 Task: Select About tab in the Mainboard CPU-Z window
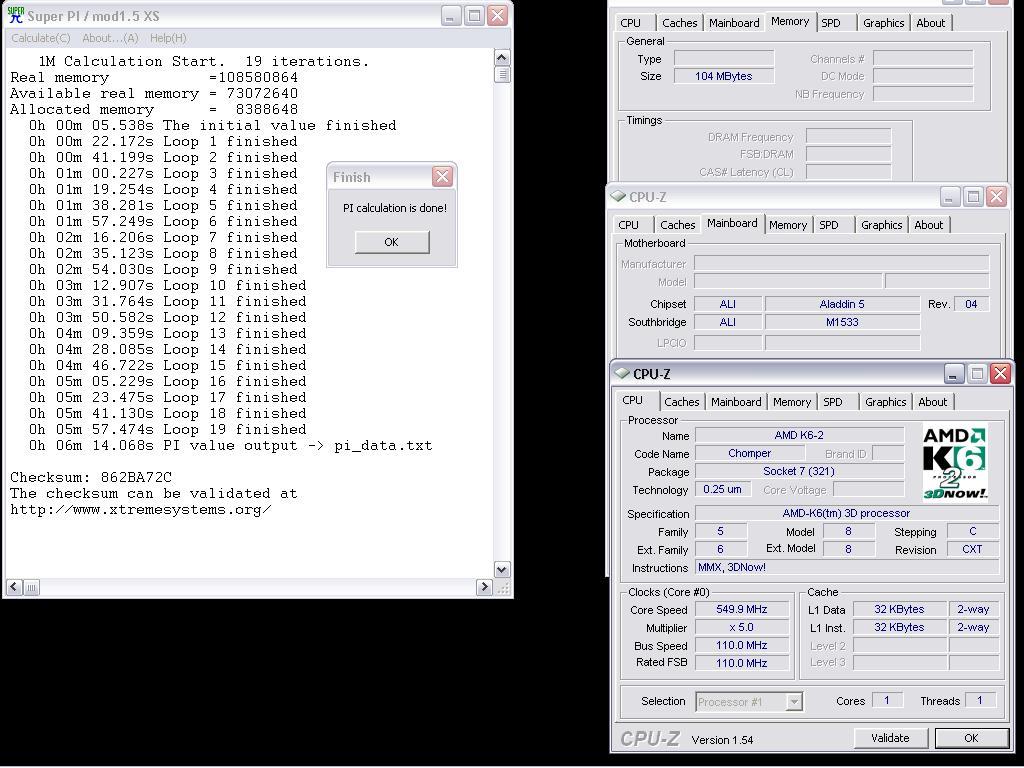coord(929,225)
